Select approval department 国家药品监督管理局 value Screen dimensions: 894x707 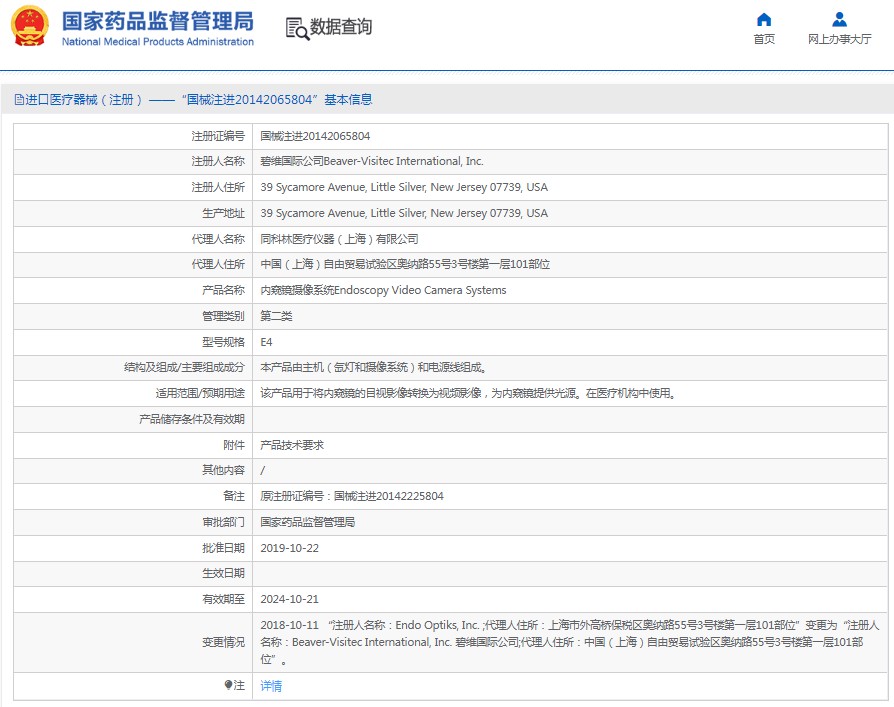click(x=308, y=522)
